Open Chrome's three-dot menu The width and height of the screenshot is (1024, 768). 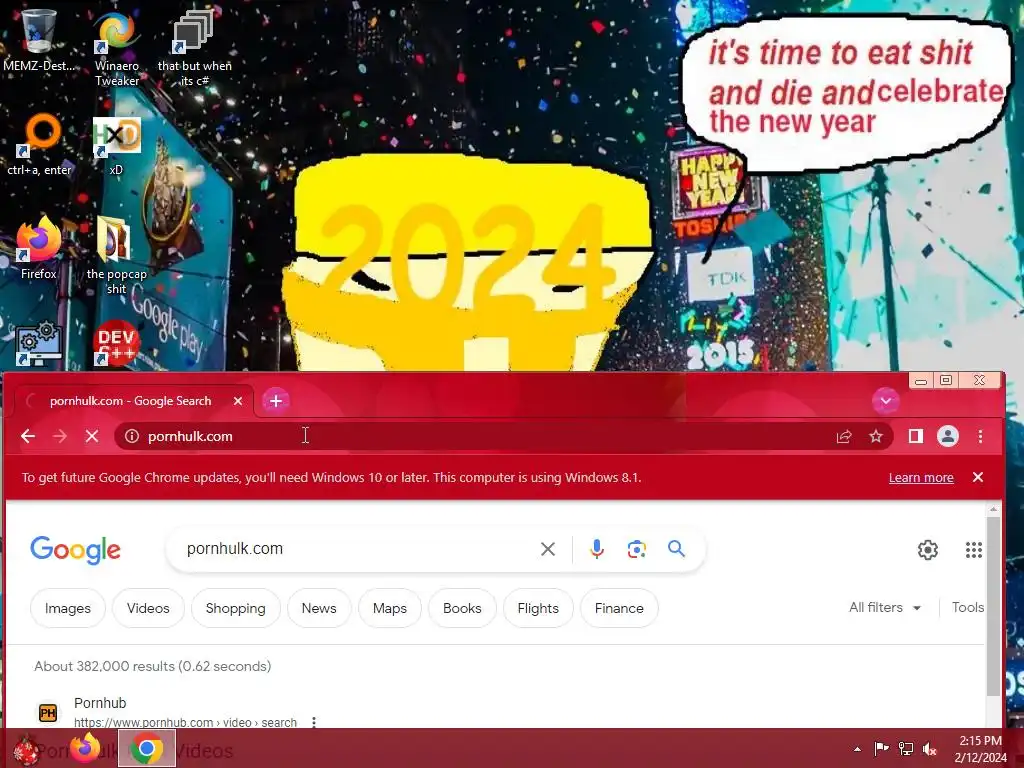980,436
